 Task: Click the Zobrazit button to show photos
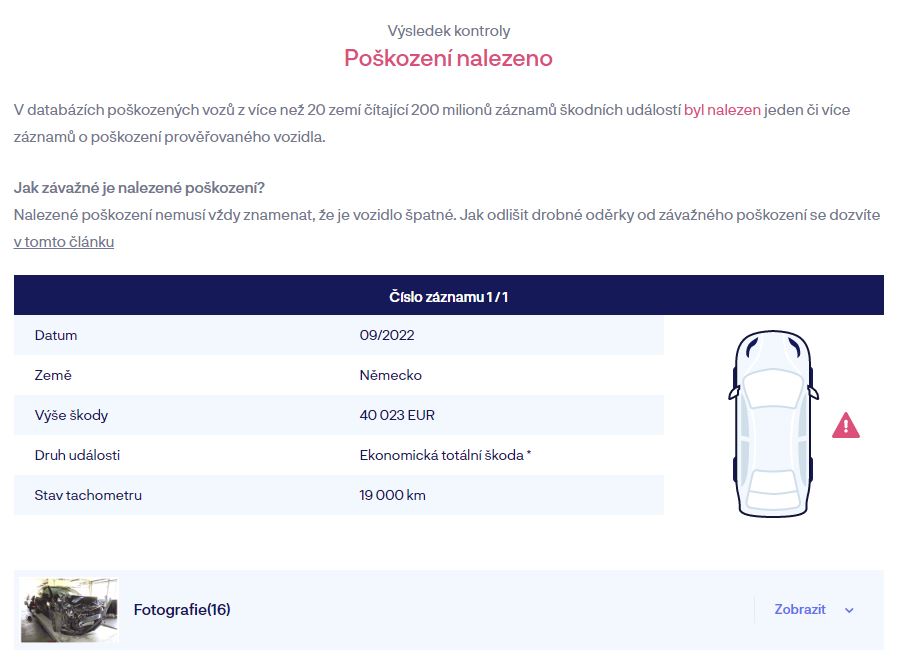click(x=800, y=609)
